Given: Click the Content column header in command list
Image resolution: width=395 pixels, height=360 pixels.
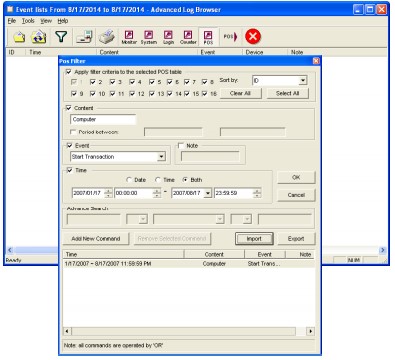Looking at the screenshot, I should point(214,254).
